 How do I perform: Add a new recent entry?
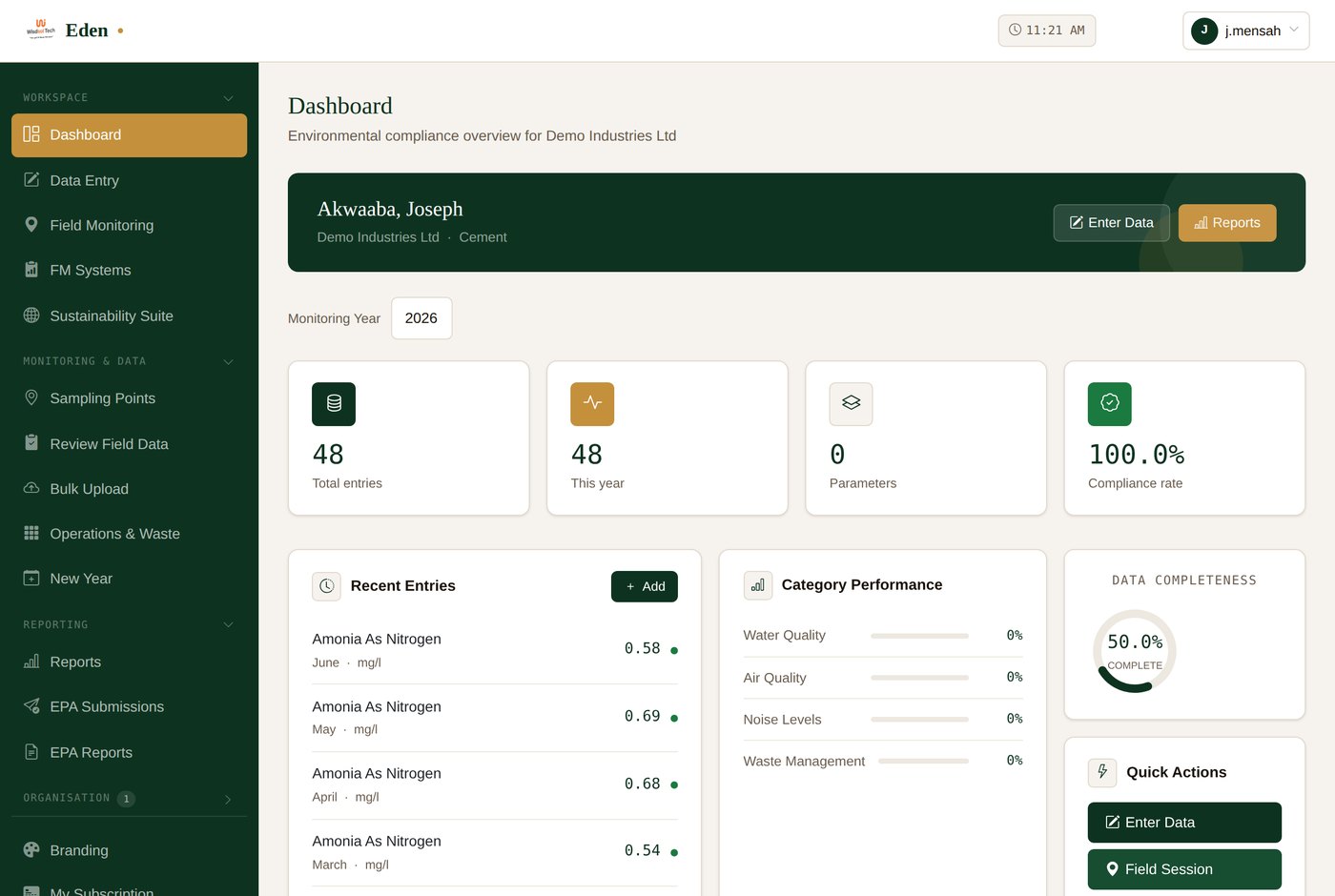point(645,586)
